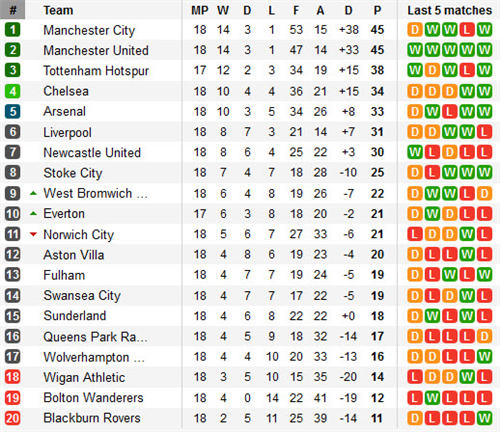
Task: Sort table by the MP column header
Action: pyautogui.click(x=200, y=10)
